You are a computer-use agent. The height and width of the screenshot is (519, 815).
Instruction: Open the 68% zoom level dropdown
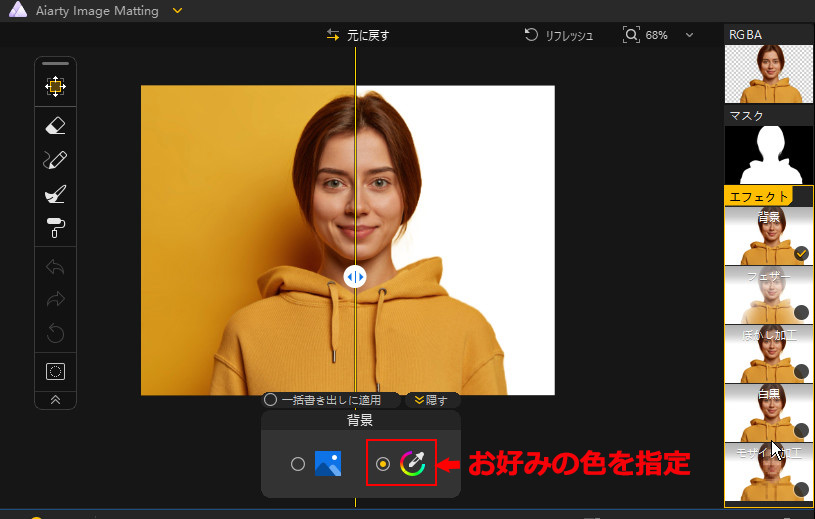[x=689, y=35]
